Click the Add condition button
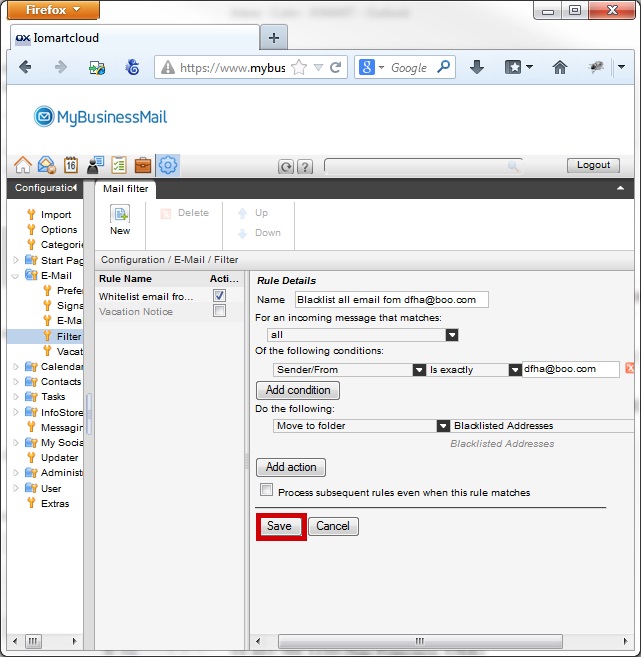The image size is (641, 657). point(298,390)
